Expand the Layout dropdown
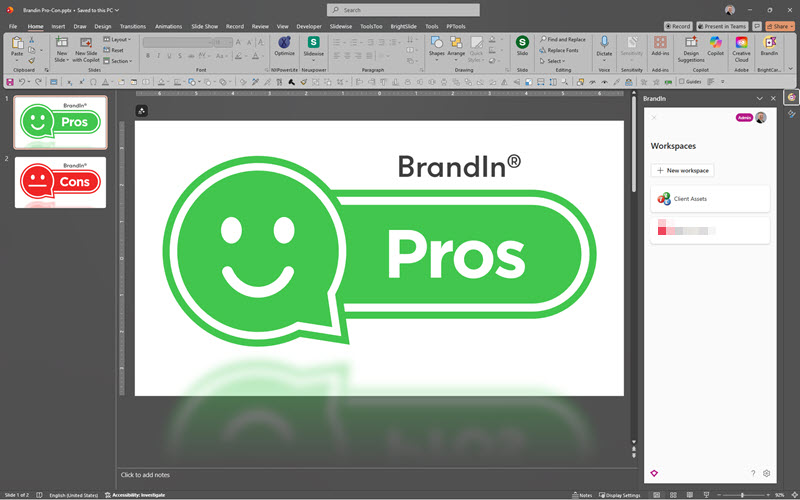Viewport: 800px width, 500px height. (x=119, y=39)
